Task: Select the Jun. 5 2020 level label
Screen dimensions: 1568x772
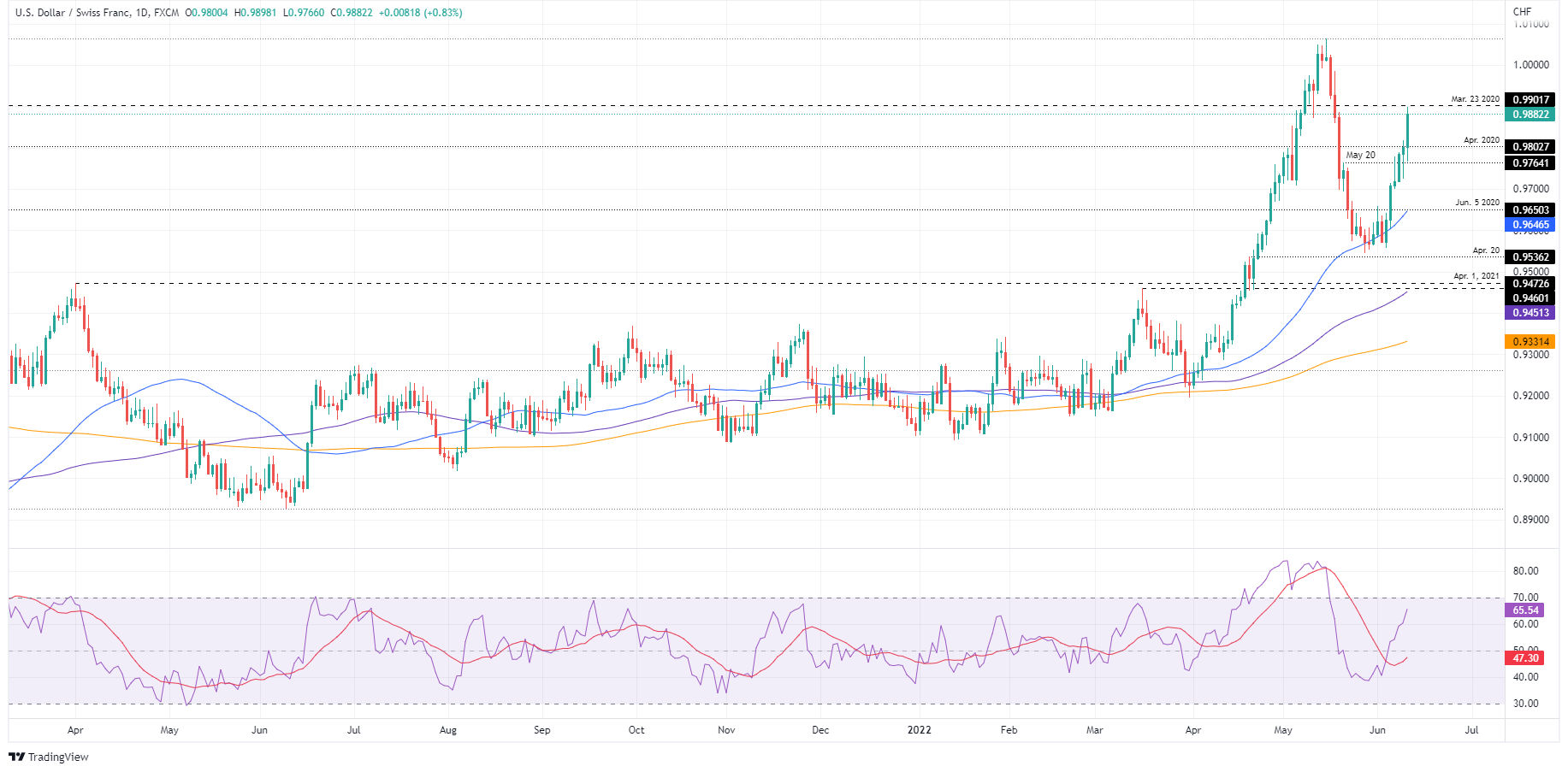Action: tap(1477, 203)
